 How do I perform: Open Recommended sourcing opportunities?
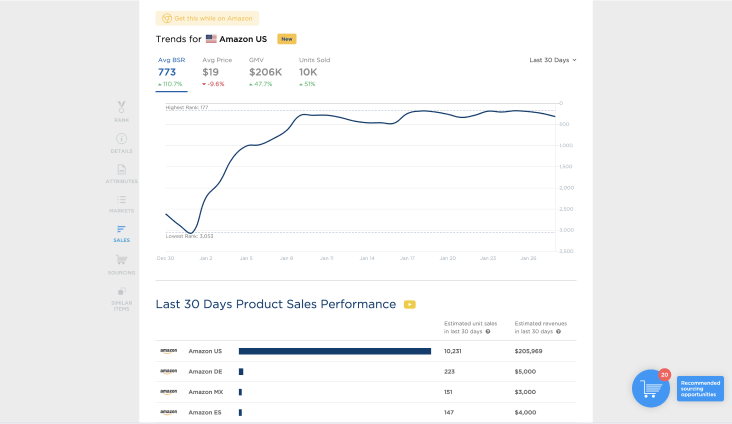(700, 389)
